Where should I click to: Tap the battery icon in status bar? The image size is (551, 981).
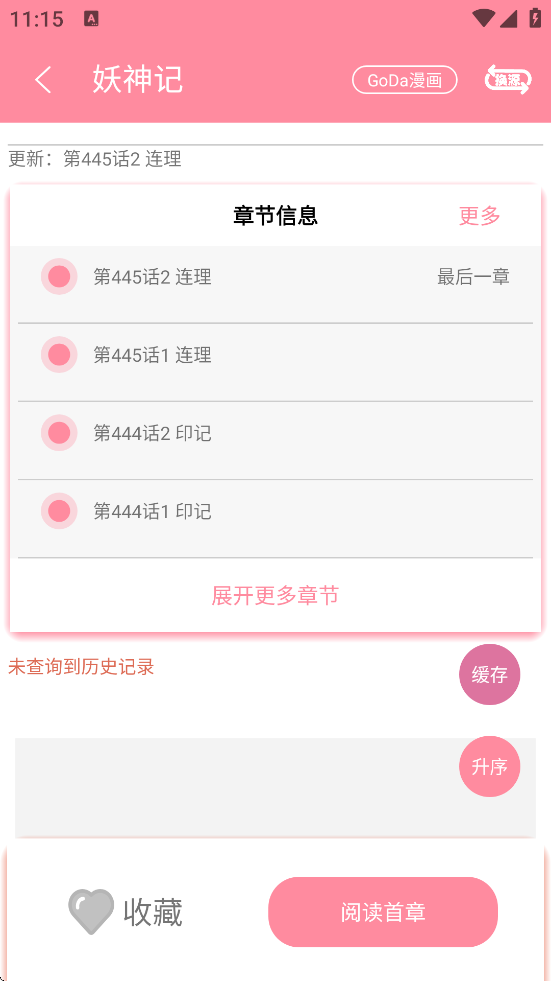pos(535,18)
